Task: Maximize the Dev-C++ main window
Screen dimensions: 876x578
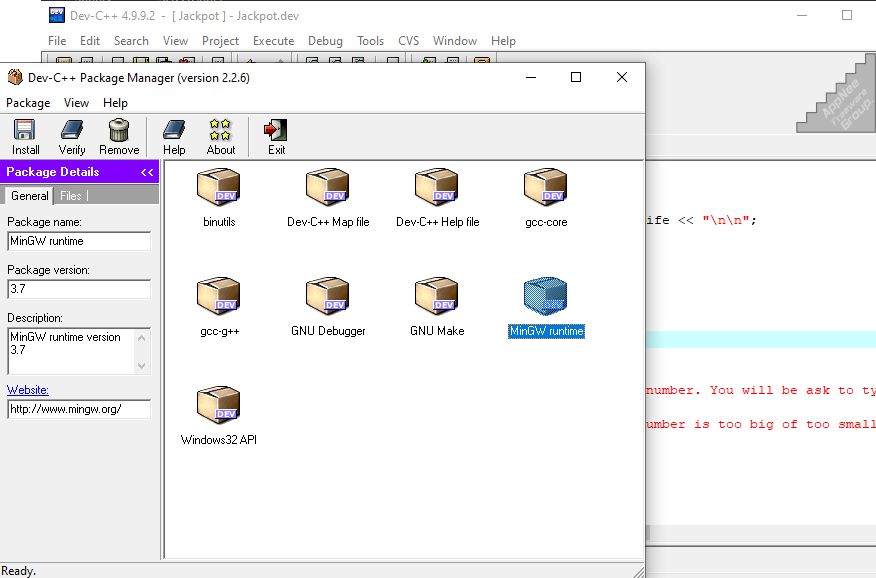Action: [847, 15]
